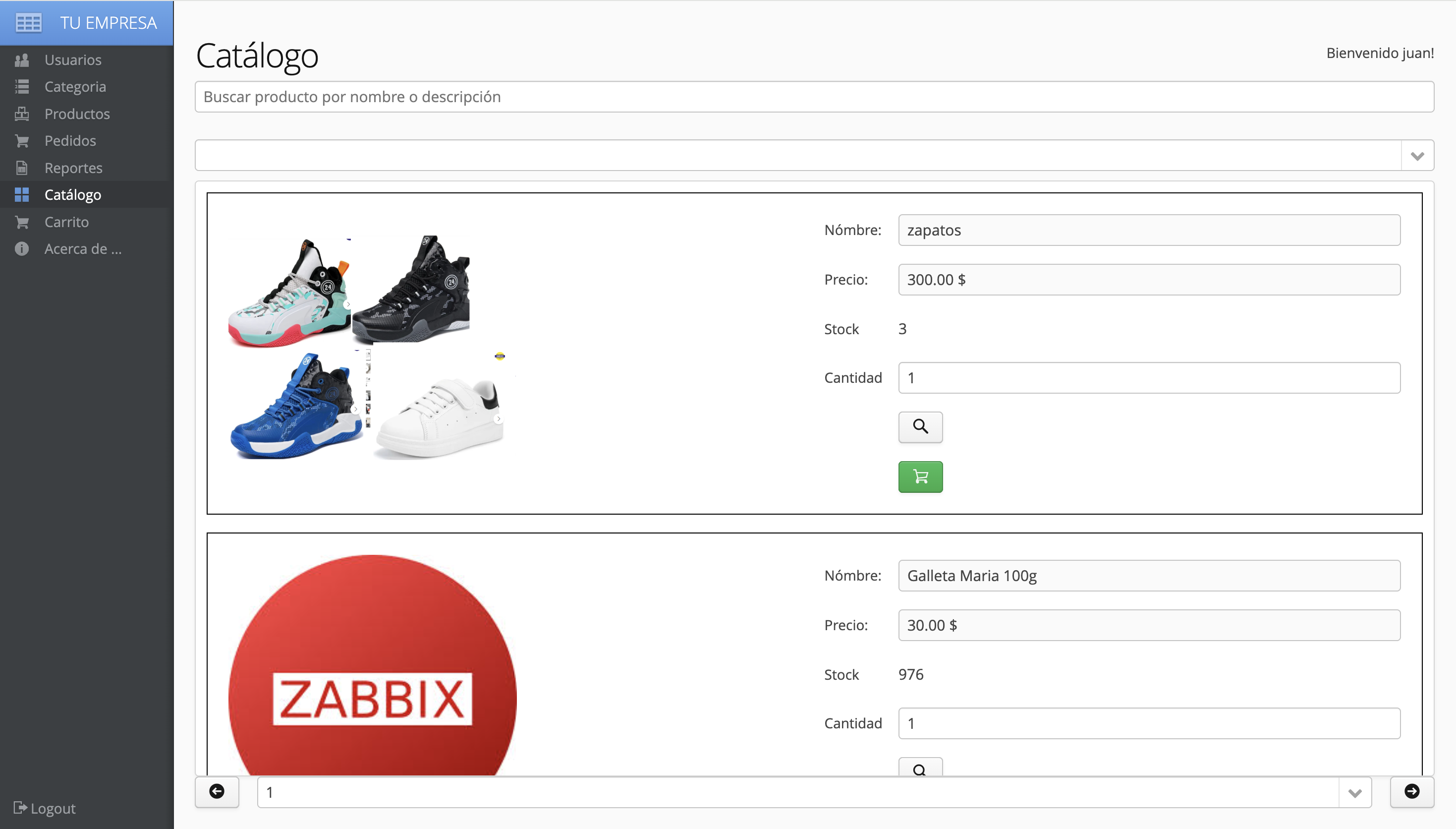Image resolution: width=1456 pixels, height=829 pixels.
Task: Add zapatos to cart with green button
Action: (x=920, y=476)
